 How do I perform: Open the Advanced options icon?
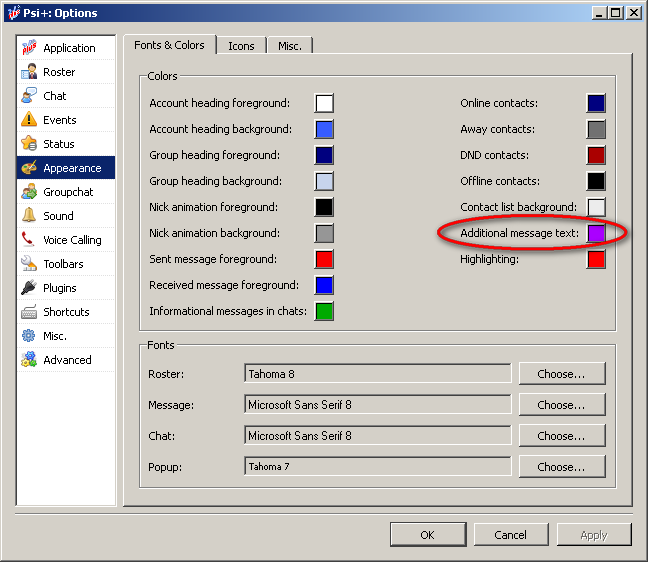pos(29,360)
